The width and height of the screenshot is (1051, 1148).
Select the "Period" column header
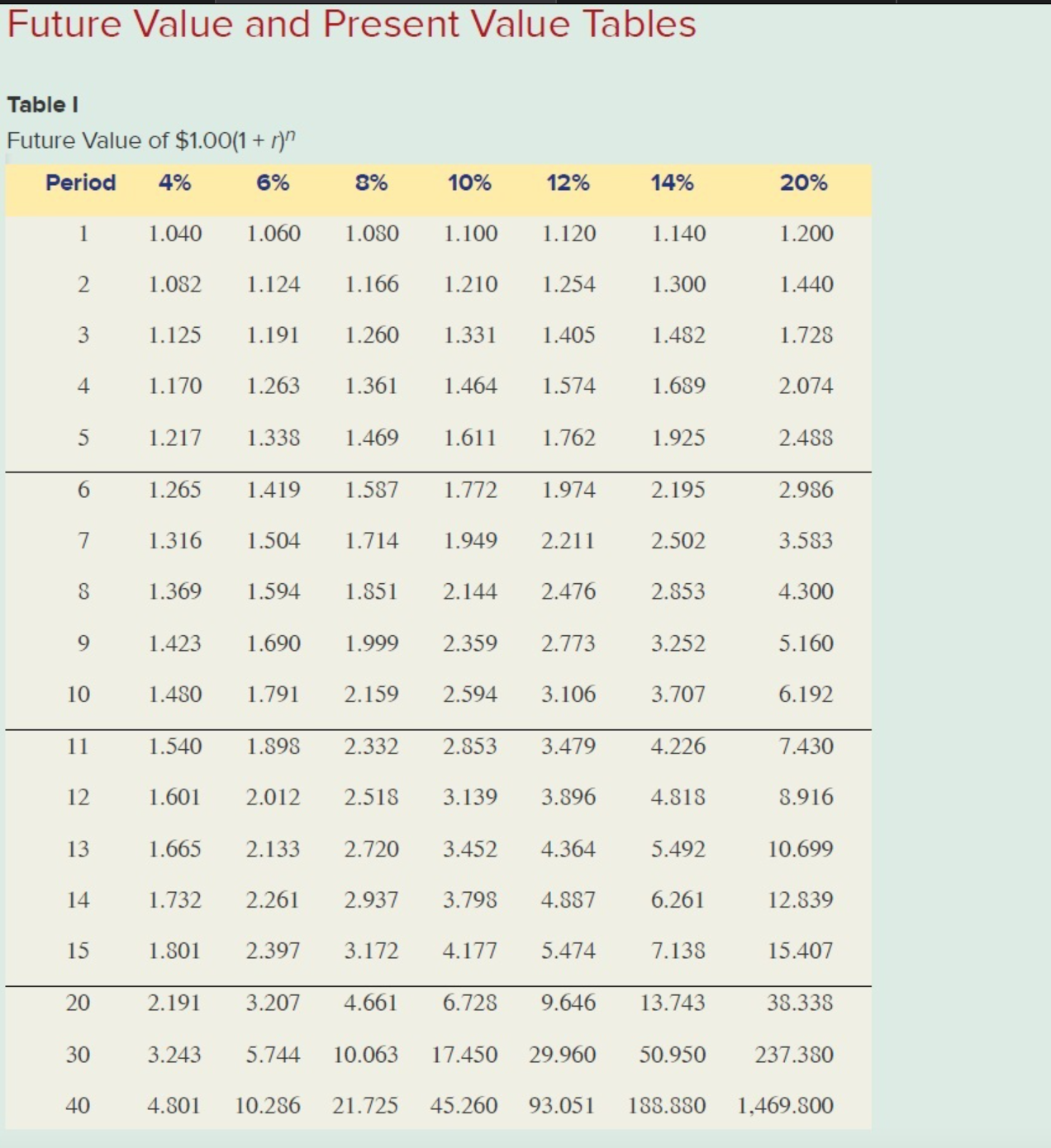point(81,183)
